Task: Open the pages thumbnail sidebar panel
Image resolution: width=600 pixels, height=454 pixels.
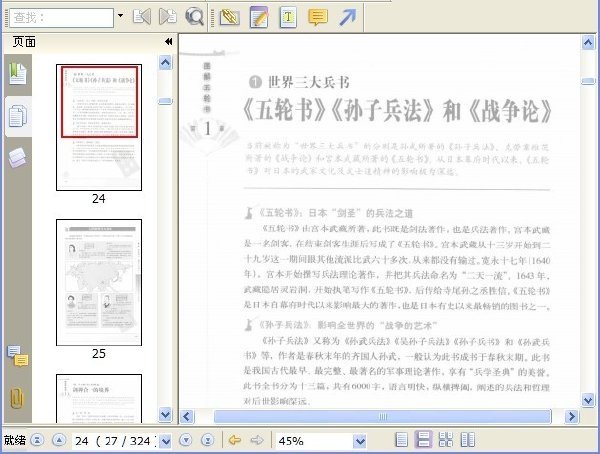Action: 18,116
